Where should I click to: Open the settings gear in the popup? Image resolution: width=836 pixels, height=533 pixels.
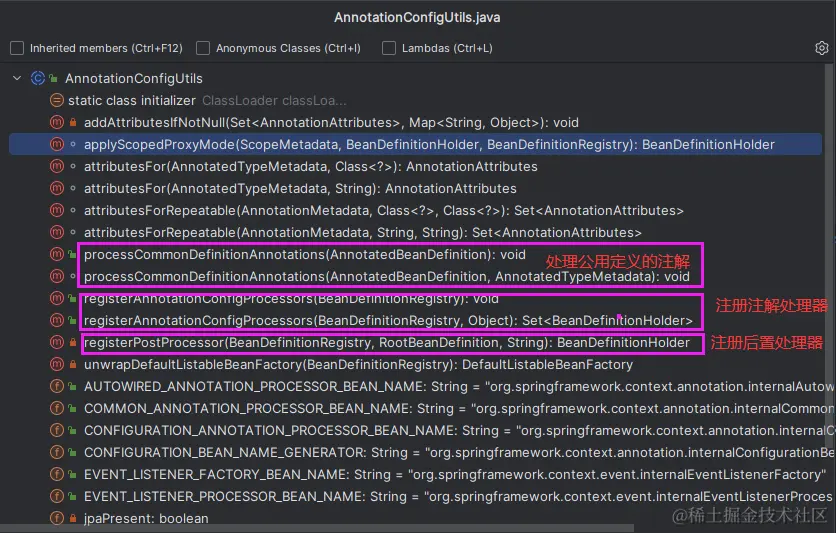tap(822, 48)
